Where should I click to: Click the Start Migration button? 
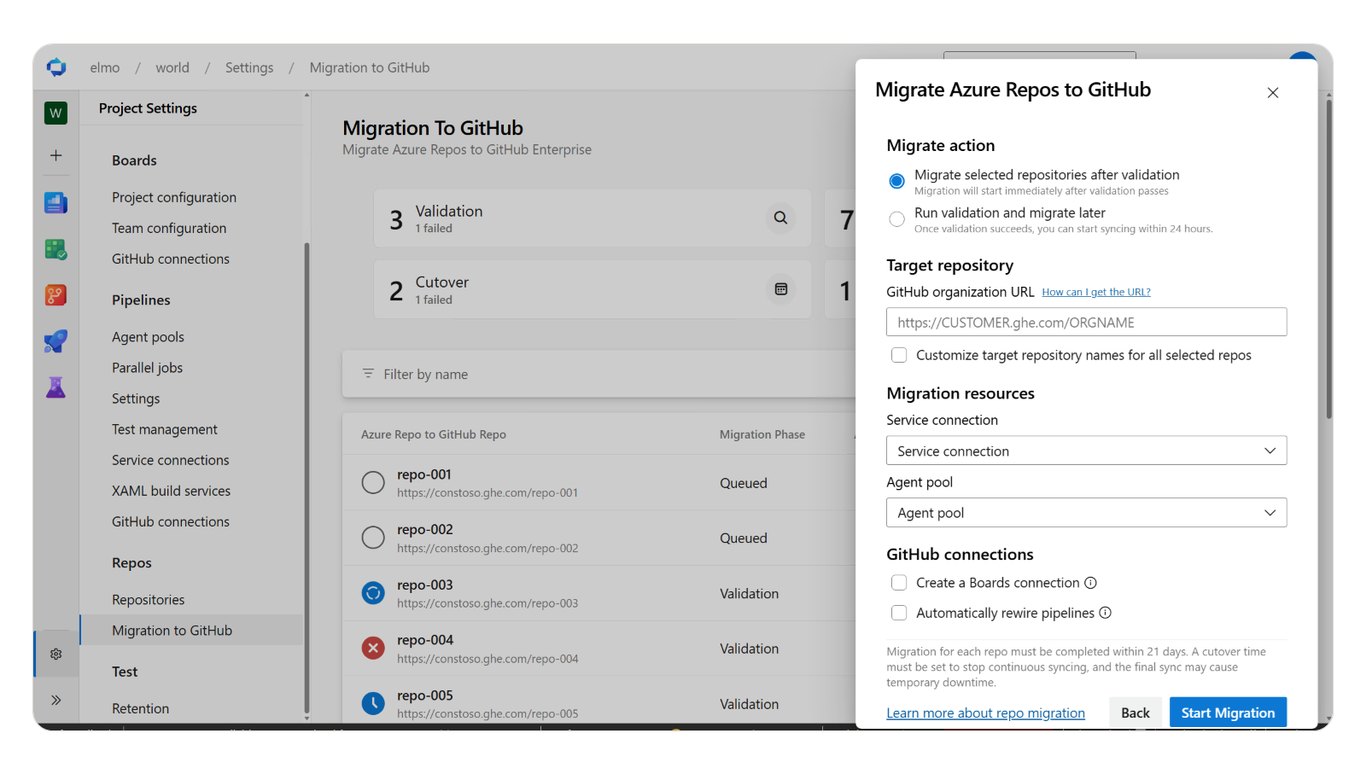(1228, 713)
